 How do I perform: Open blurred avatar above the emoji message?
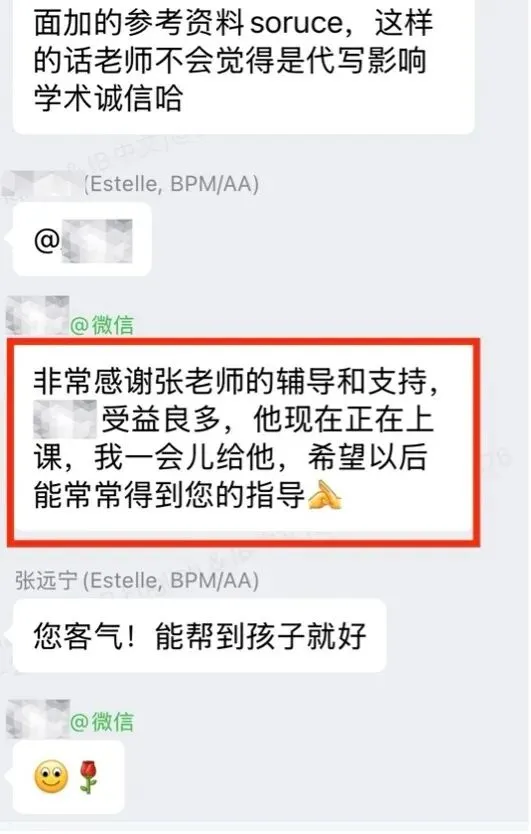coord(37,719)
